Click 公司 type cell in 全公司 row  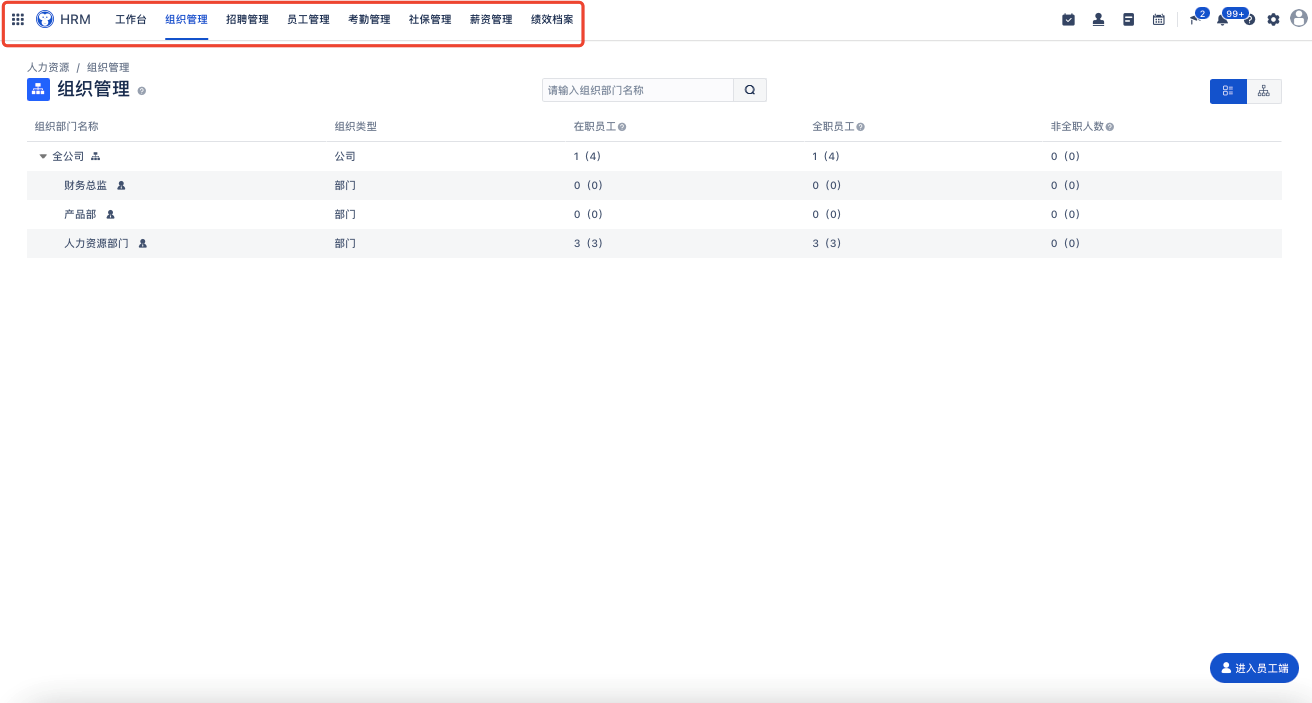pyautogui.click(x=345, y=156)
